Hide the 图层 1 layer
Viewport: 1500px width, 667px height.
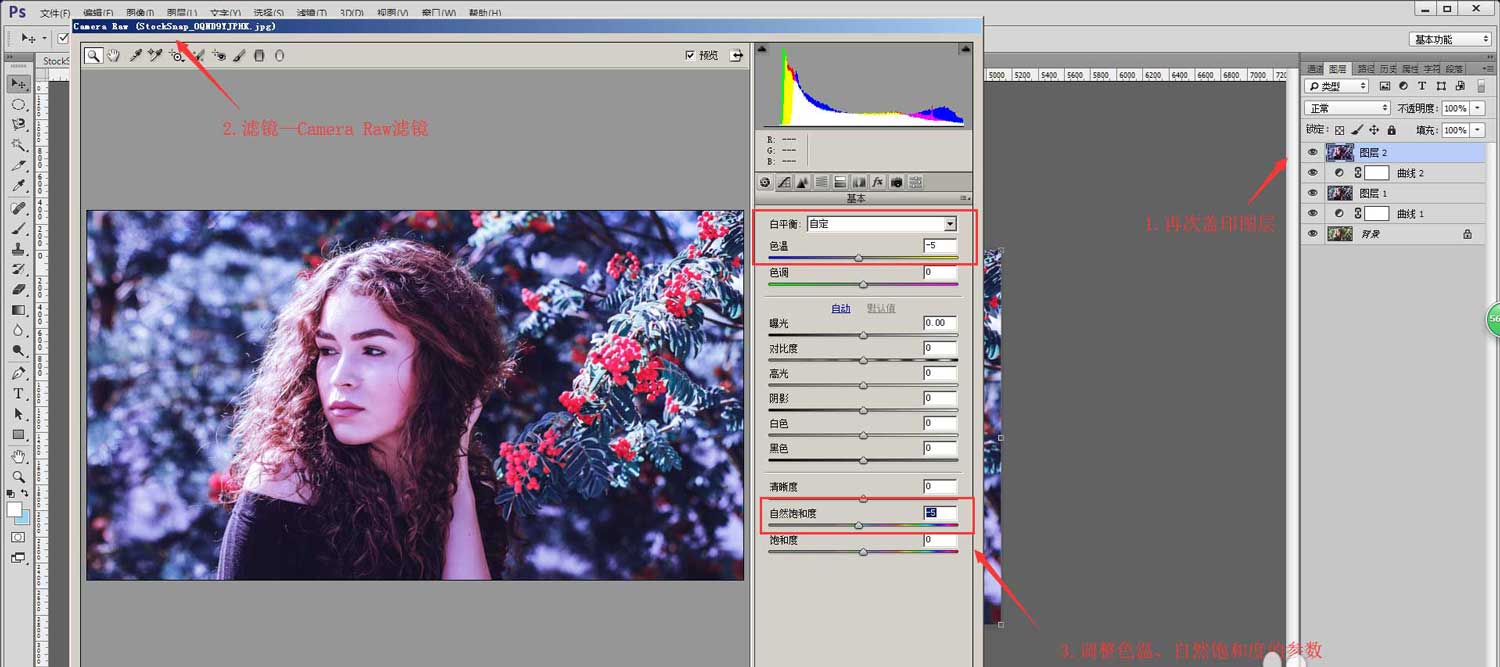coord(1313,193)
